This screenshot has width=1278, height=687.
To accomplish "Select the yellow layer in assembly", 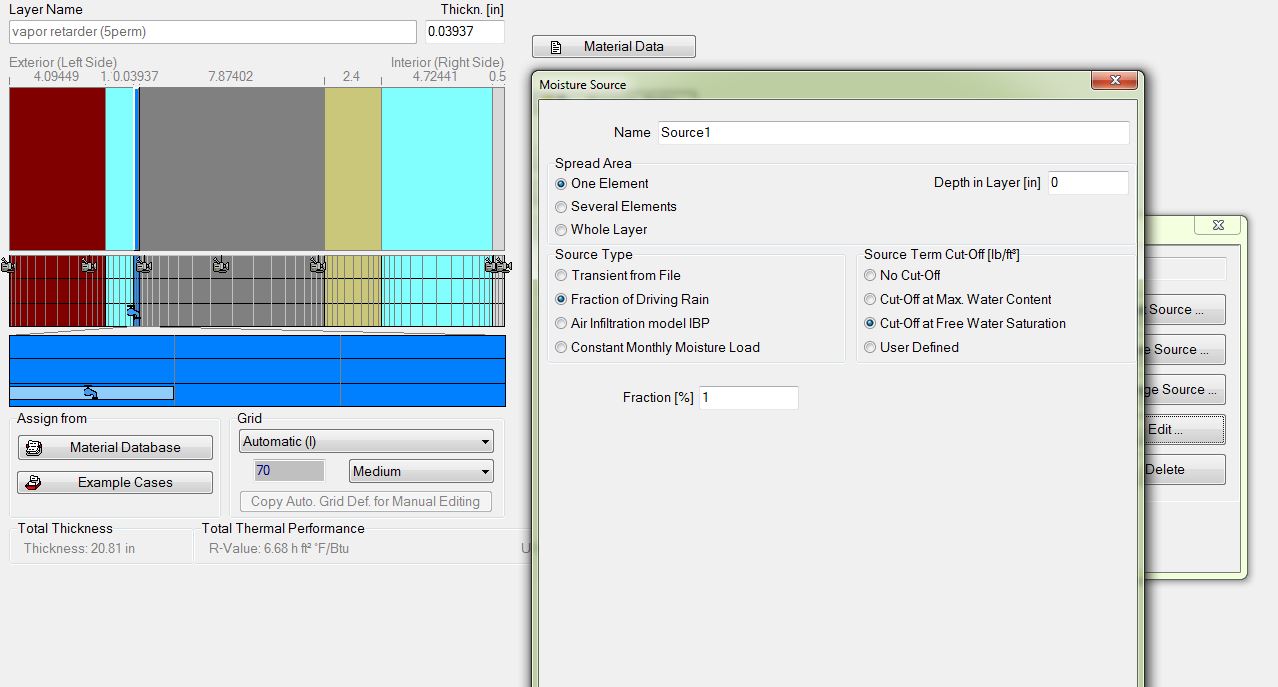I will tap(352, 168).
